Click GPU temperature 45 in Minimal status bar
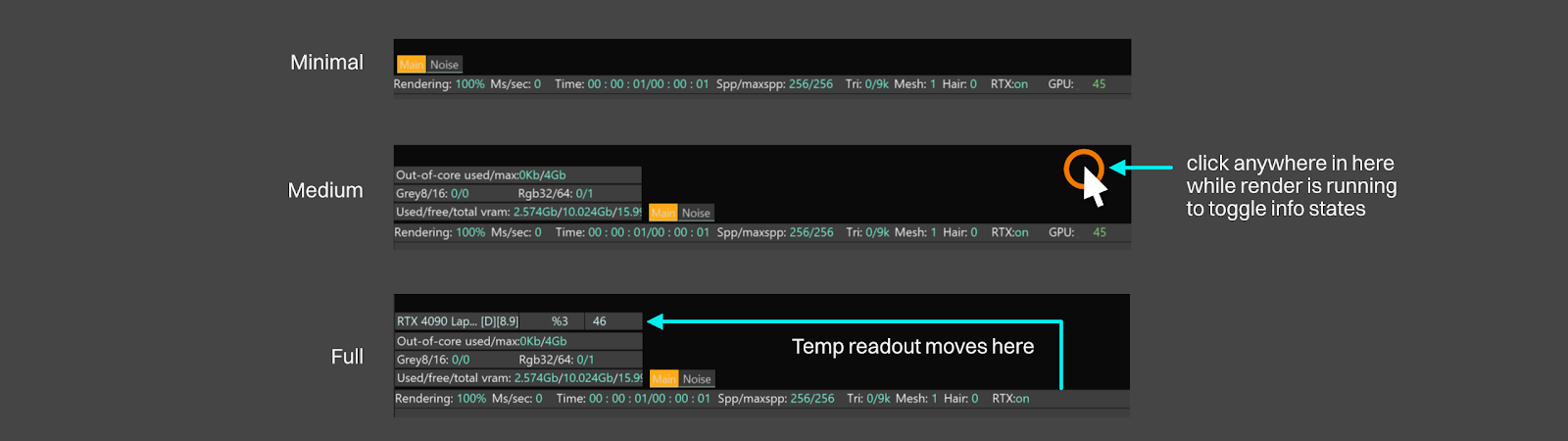Viewport: 1568px width, 441px height. pyautogui.click(x=1099, y=84)
